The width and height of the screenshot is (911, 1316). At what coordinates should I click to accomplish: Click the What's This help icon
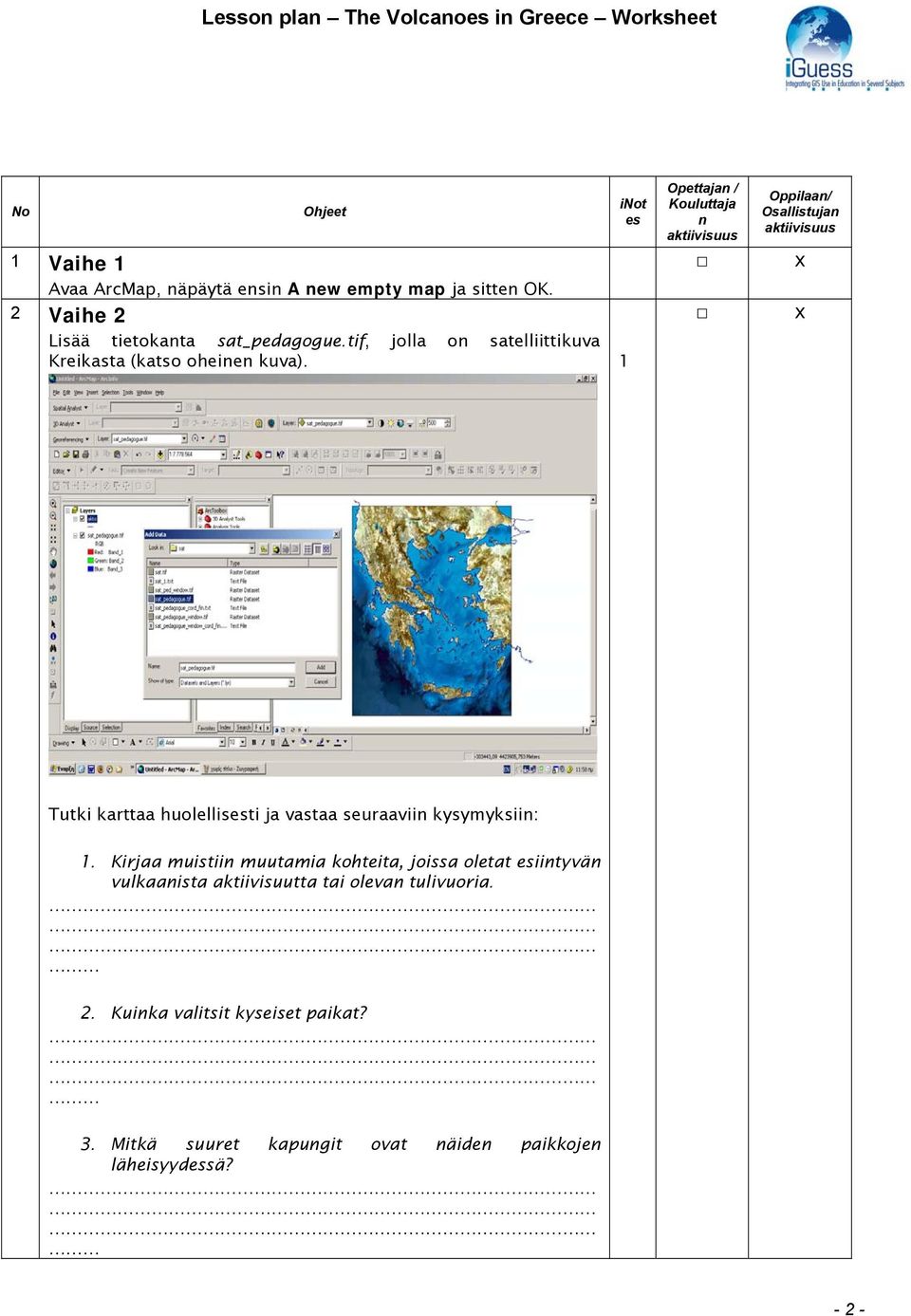[281, 454]
